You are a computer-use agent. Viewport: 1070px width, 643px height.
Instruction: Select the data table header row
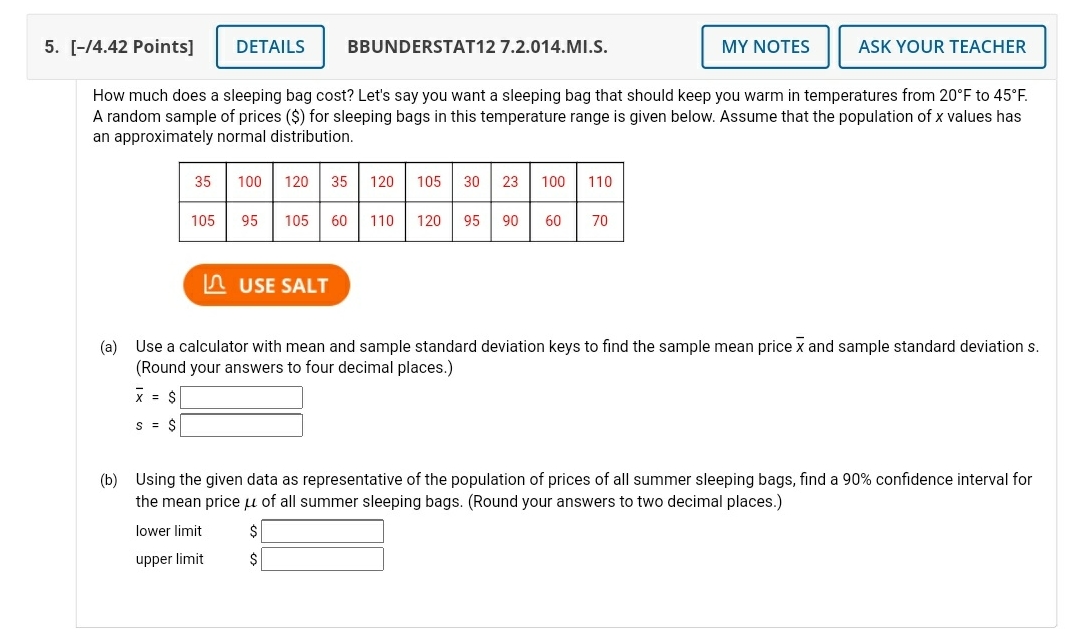tap(400, 182)
